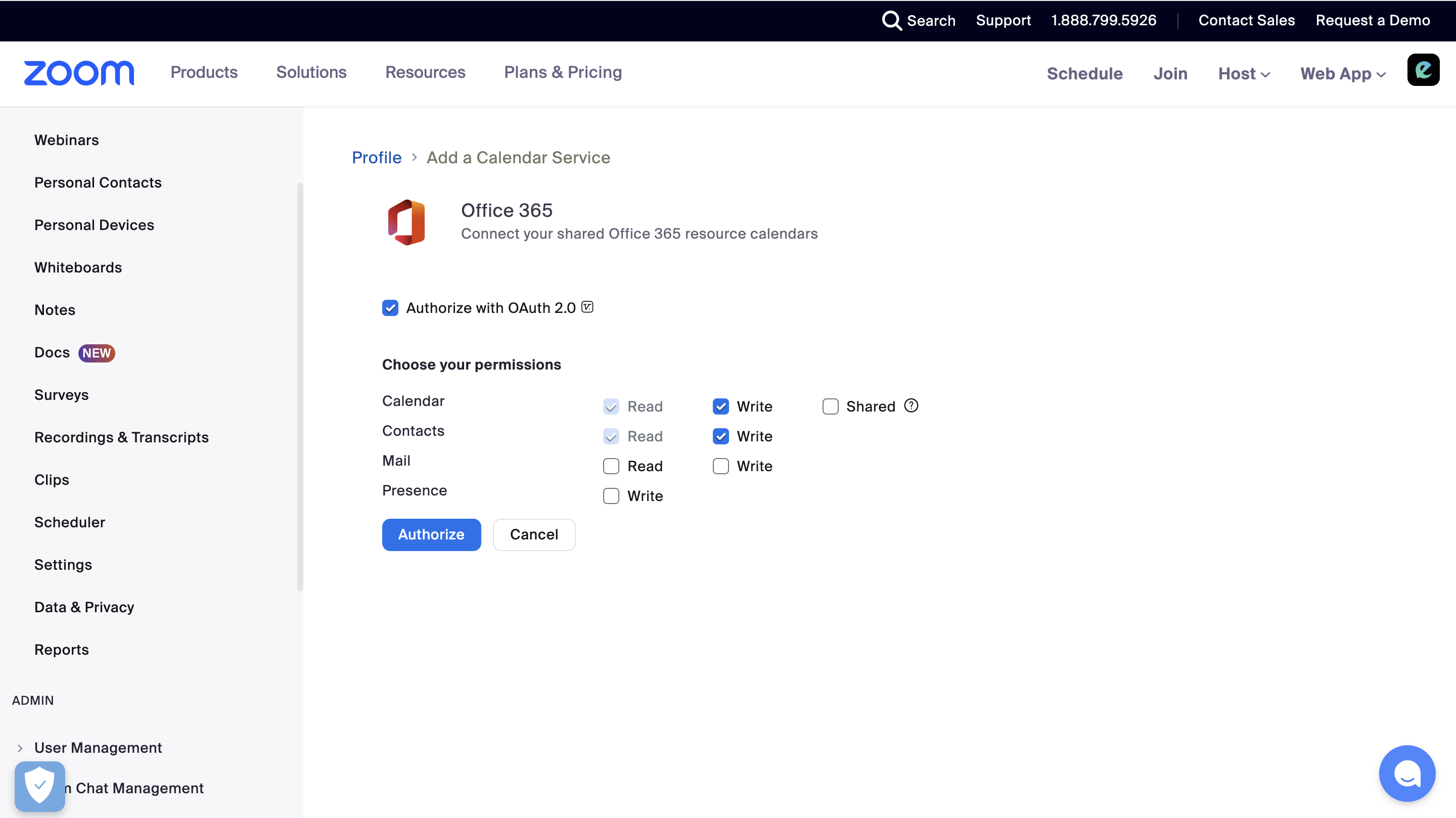Click the Office 365 heading text
Image resolution: width=1456 pixels, height=818 pixels.
pyautogui.click(x=507, y=210)
